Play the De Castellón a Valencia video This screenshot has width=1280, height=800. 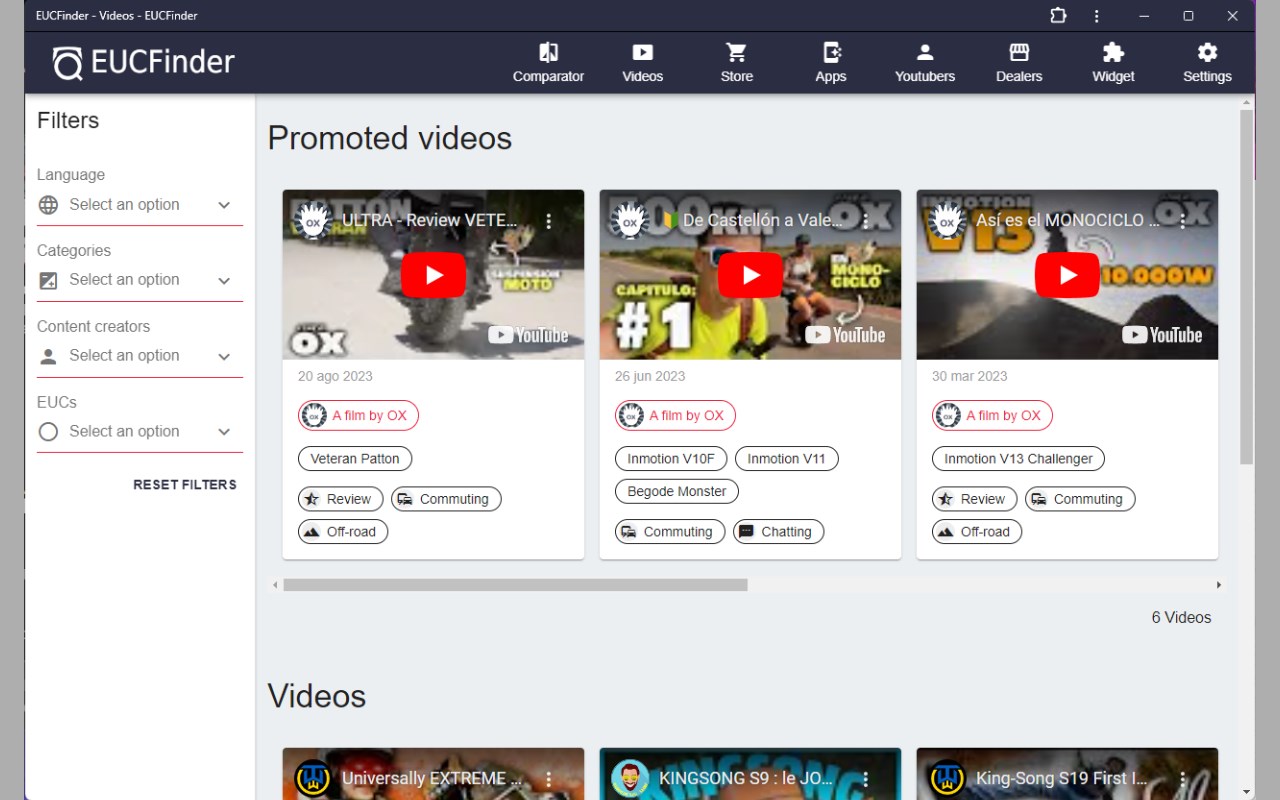pos(750,275)
